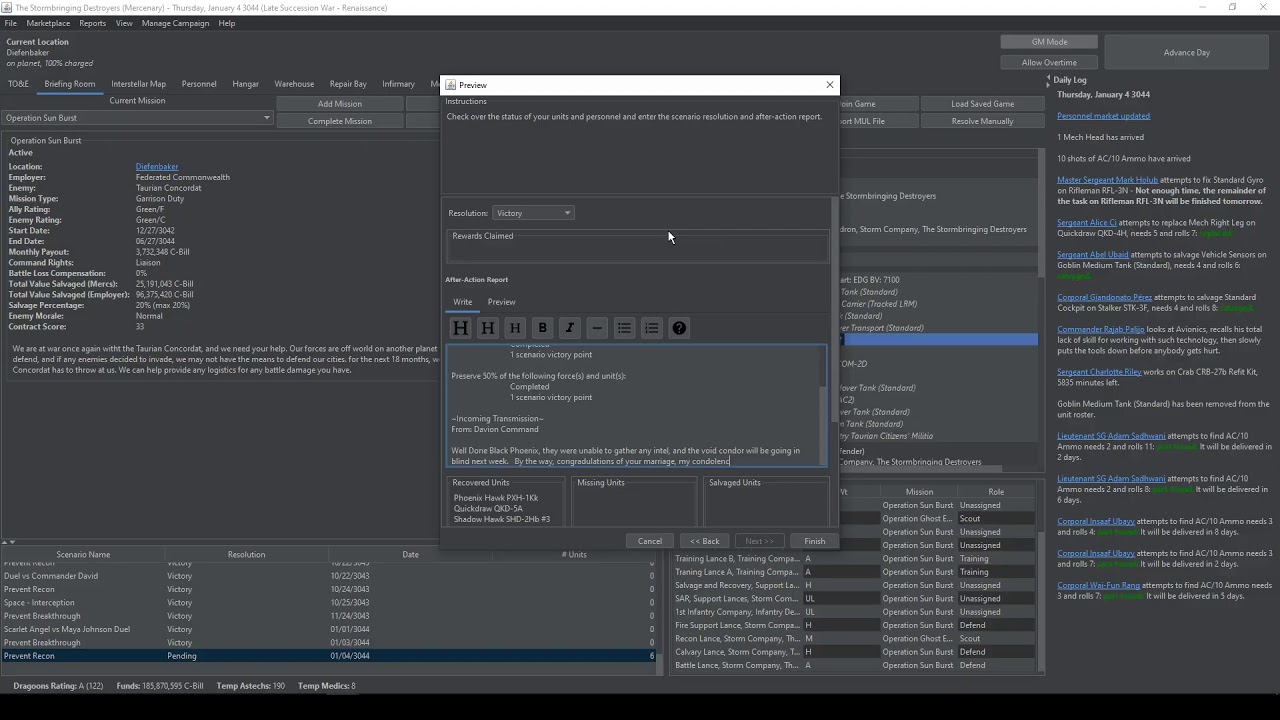Select the Preview tab of After-Action Report
The width and height of the screenshot is (1280, 720).
(501, 302)
